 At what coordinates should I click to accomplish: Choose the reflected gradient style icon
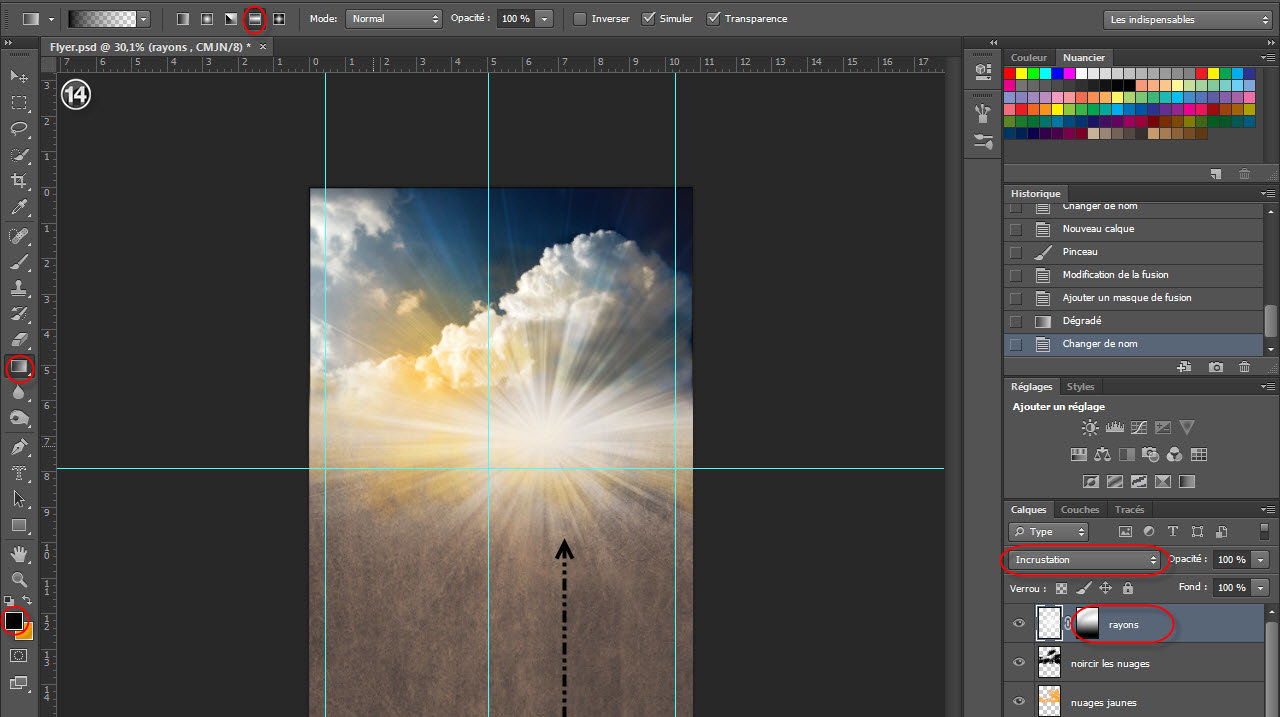pos(255,19)
